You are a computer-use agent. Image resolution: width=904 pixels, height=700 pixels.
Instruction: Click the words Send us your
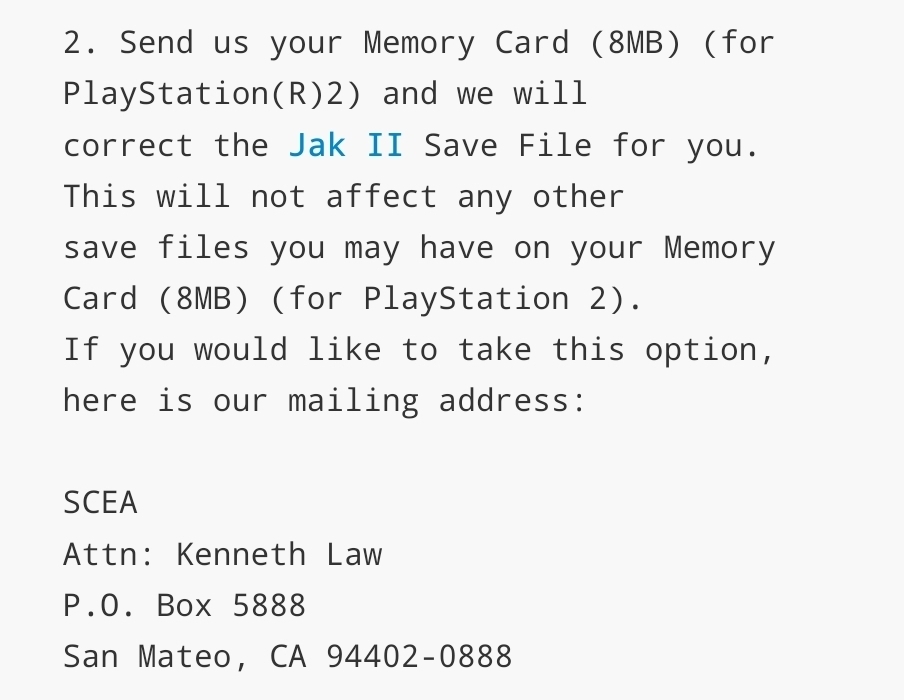point(231,44)
